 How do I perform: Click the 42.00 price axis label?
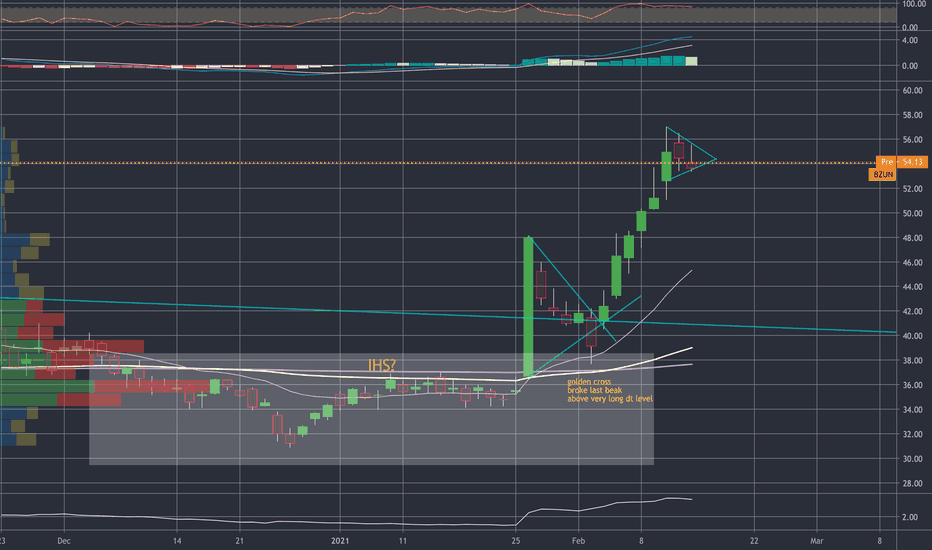pos(912,312)
